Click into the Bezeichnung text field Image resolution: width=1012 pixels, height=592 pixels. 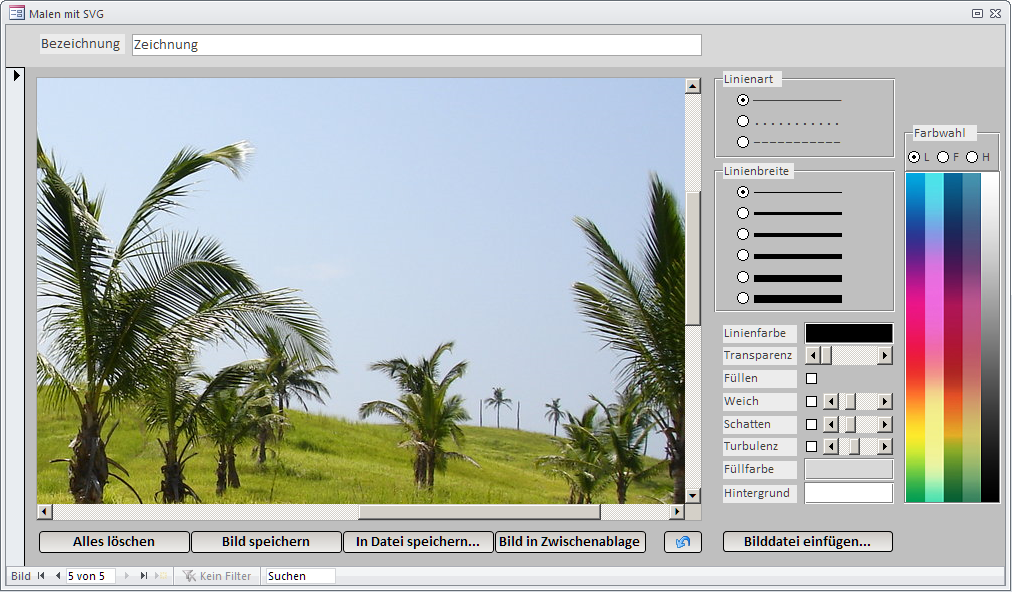point(416,45)
